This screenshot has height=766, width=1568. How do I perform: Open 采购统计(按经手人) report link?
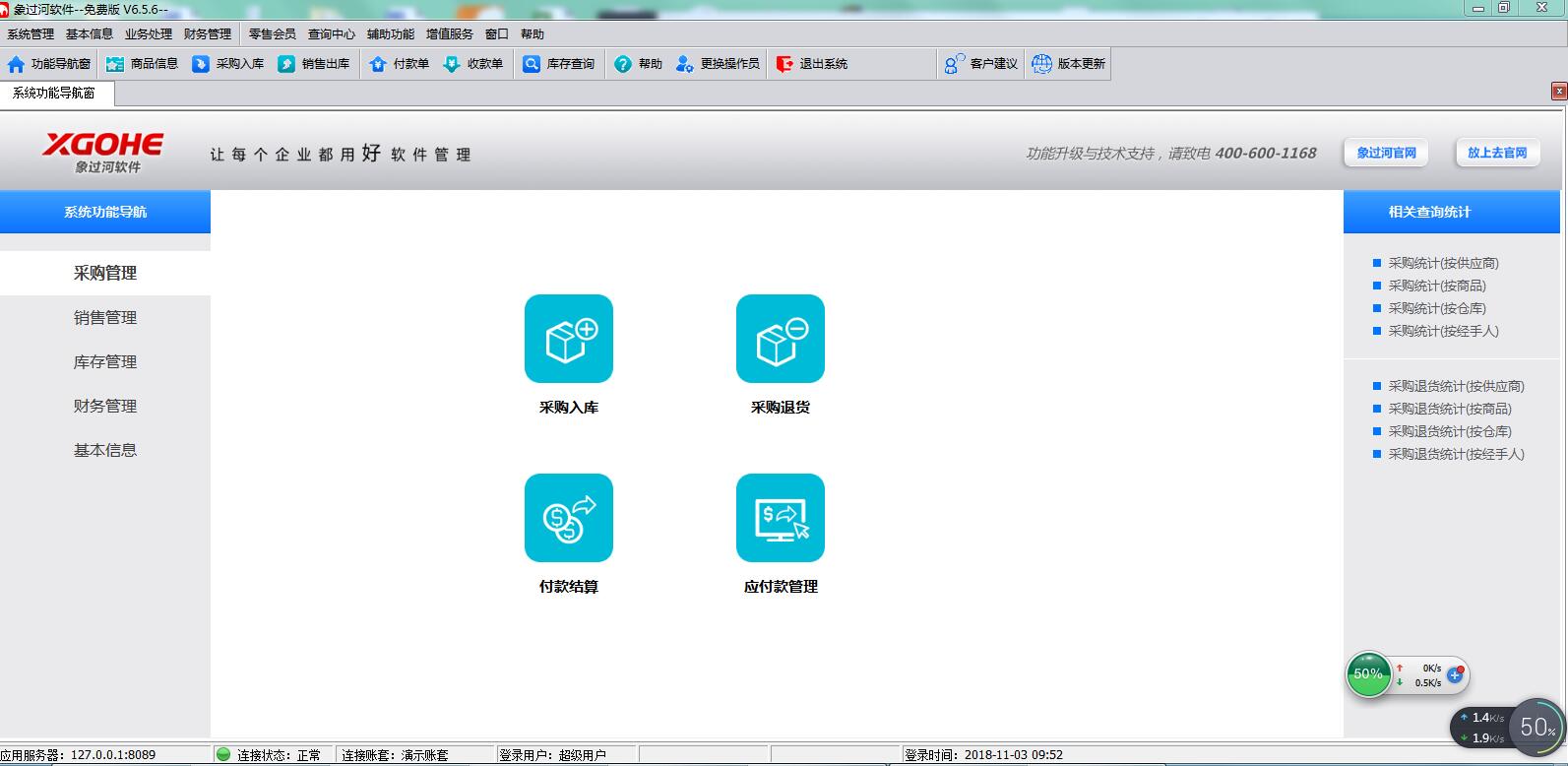[x=1443, y=331]
